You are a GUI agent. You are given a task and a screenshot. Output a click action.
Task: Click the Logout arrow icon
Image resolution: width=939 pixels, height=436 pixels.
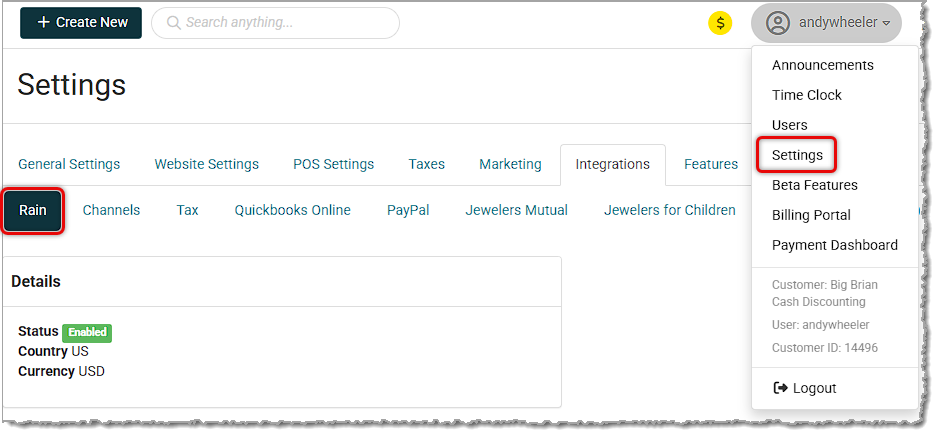tap(780, 388)
